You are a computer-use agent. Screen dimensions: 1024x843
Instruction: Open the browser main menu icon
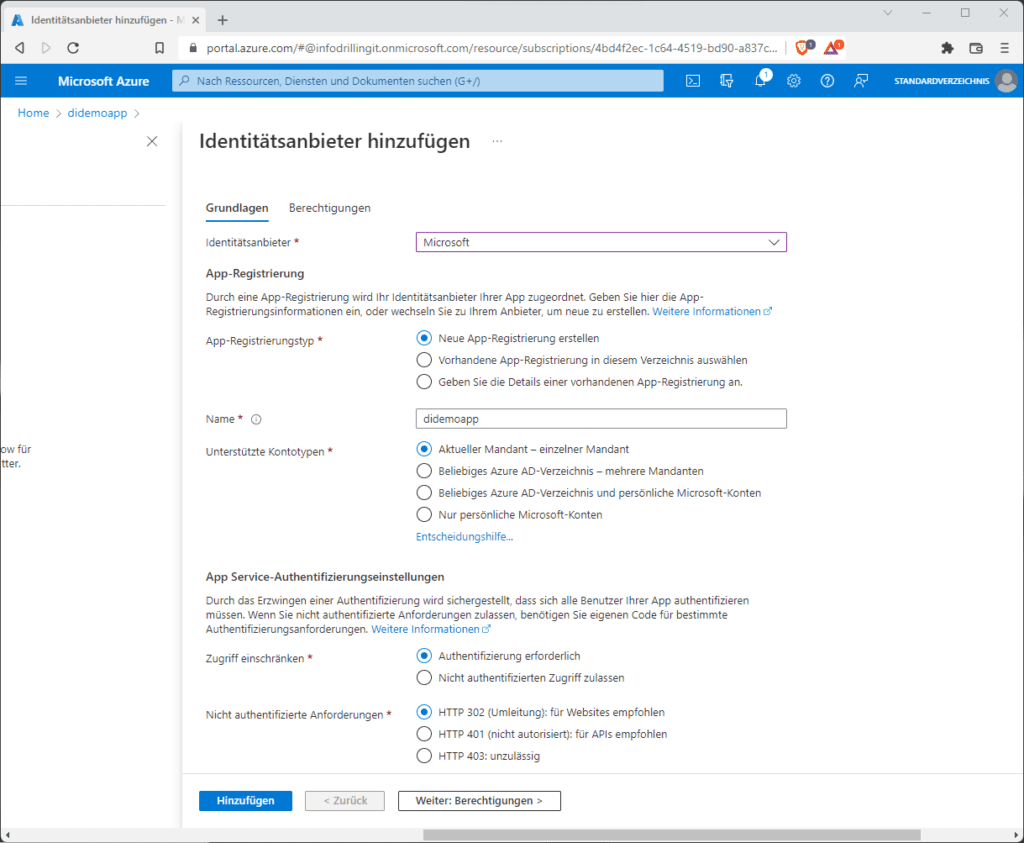pos(1004,48)
